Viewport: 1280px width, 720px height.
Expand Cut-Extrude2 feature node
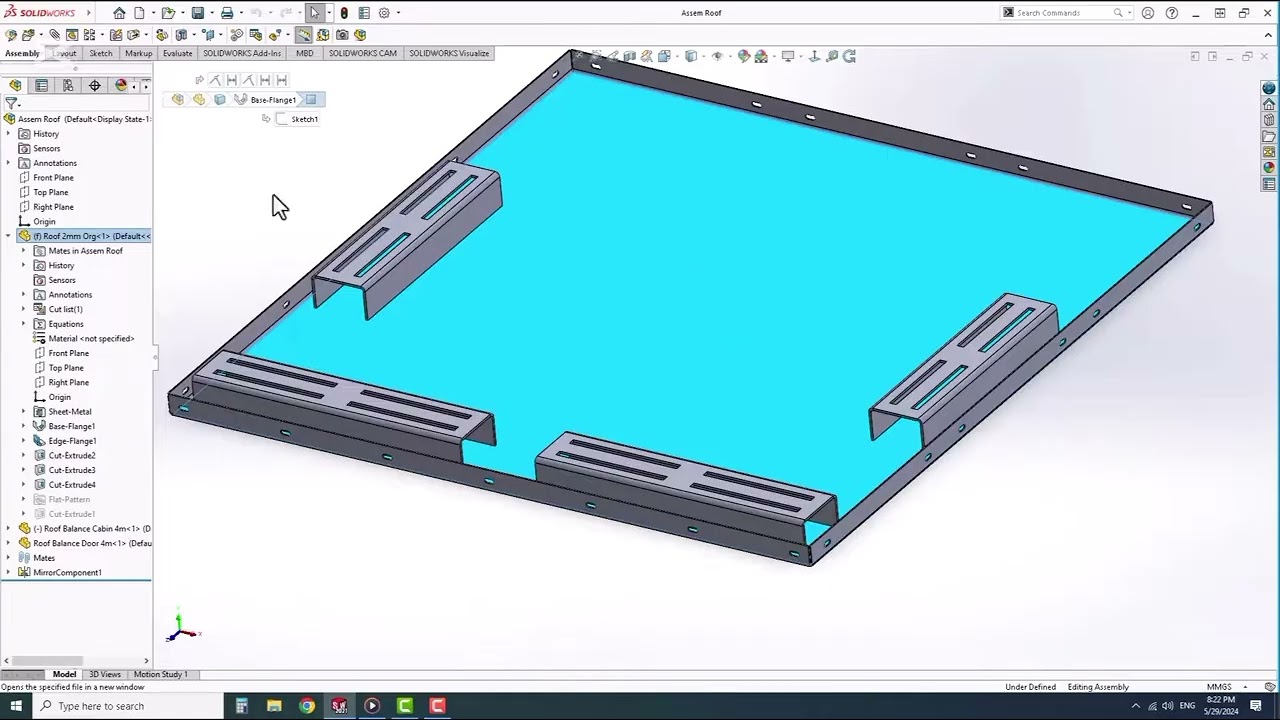pos(24,455)
